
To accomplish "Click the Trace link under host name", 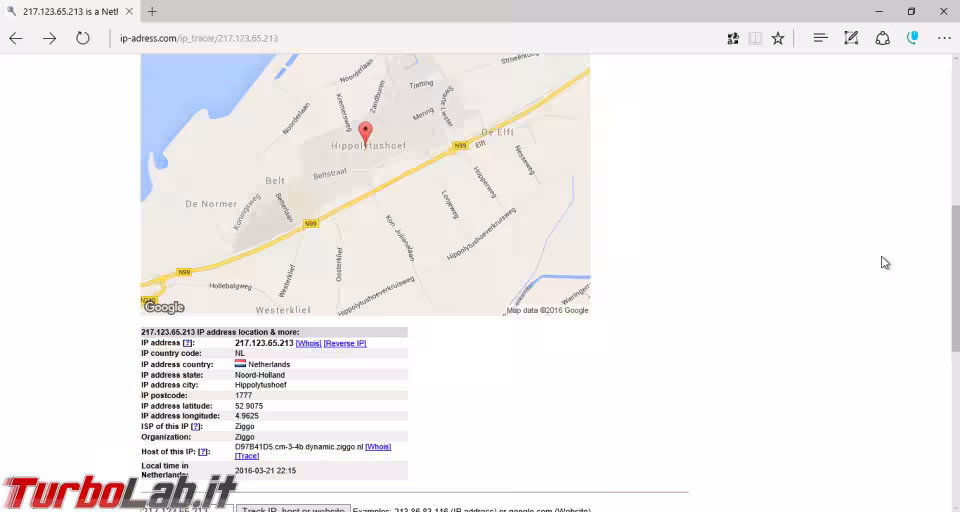I will [x=246, y=456].
